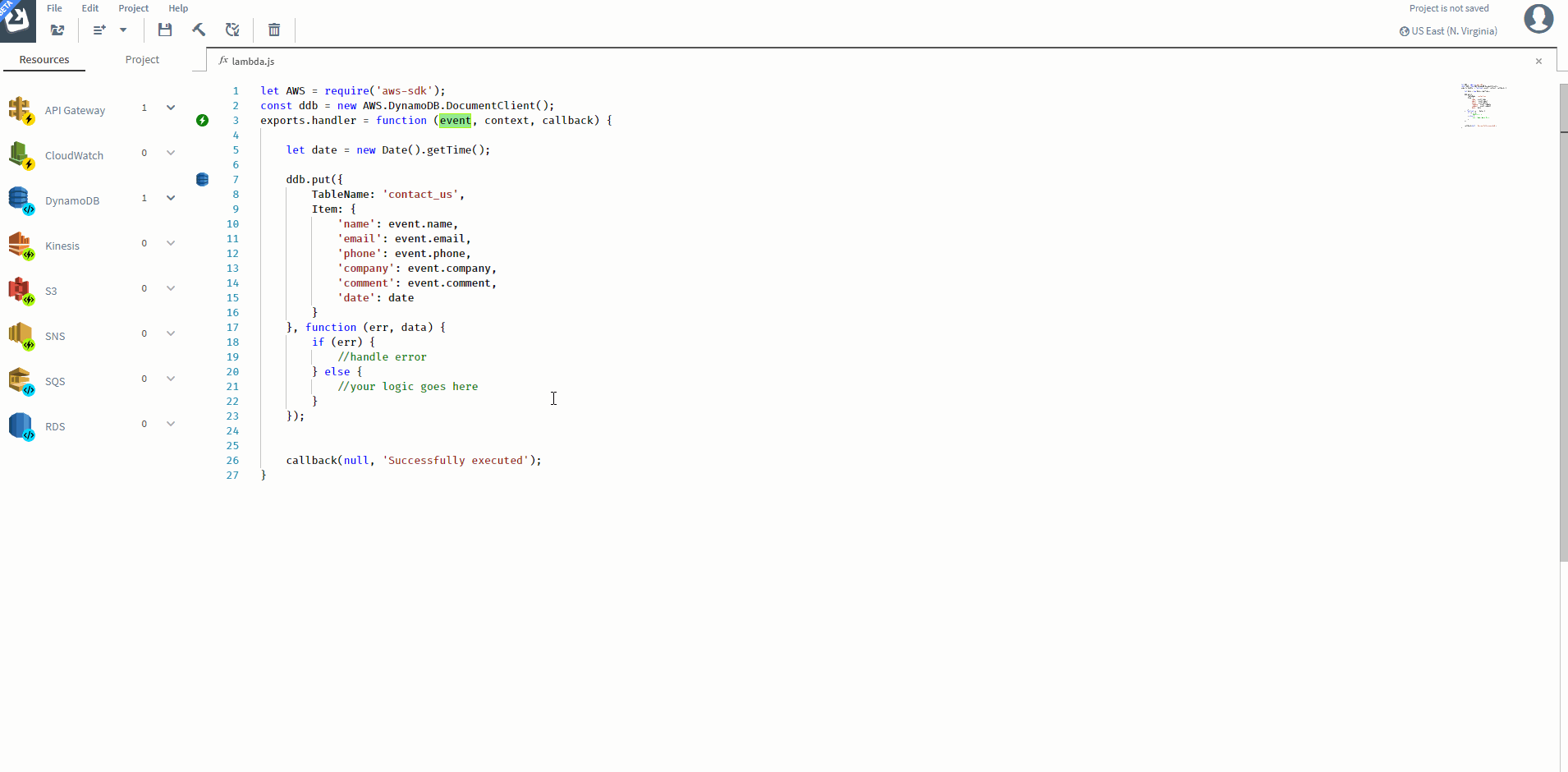The height and width of the screenshot is (772, 1568).
Task: Expand the DynamoDB resource chevron
Action: pos(171,198)
